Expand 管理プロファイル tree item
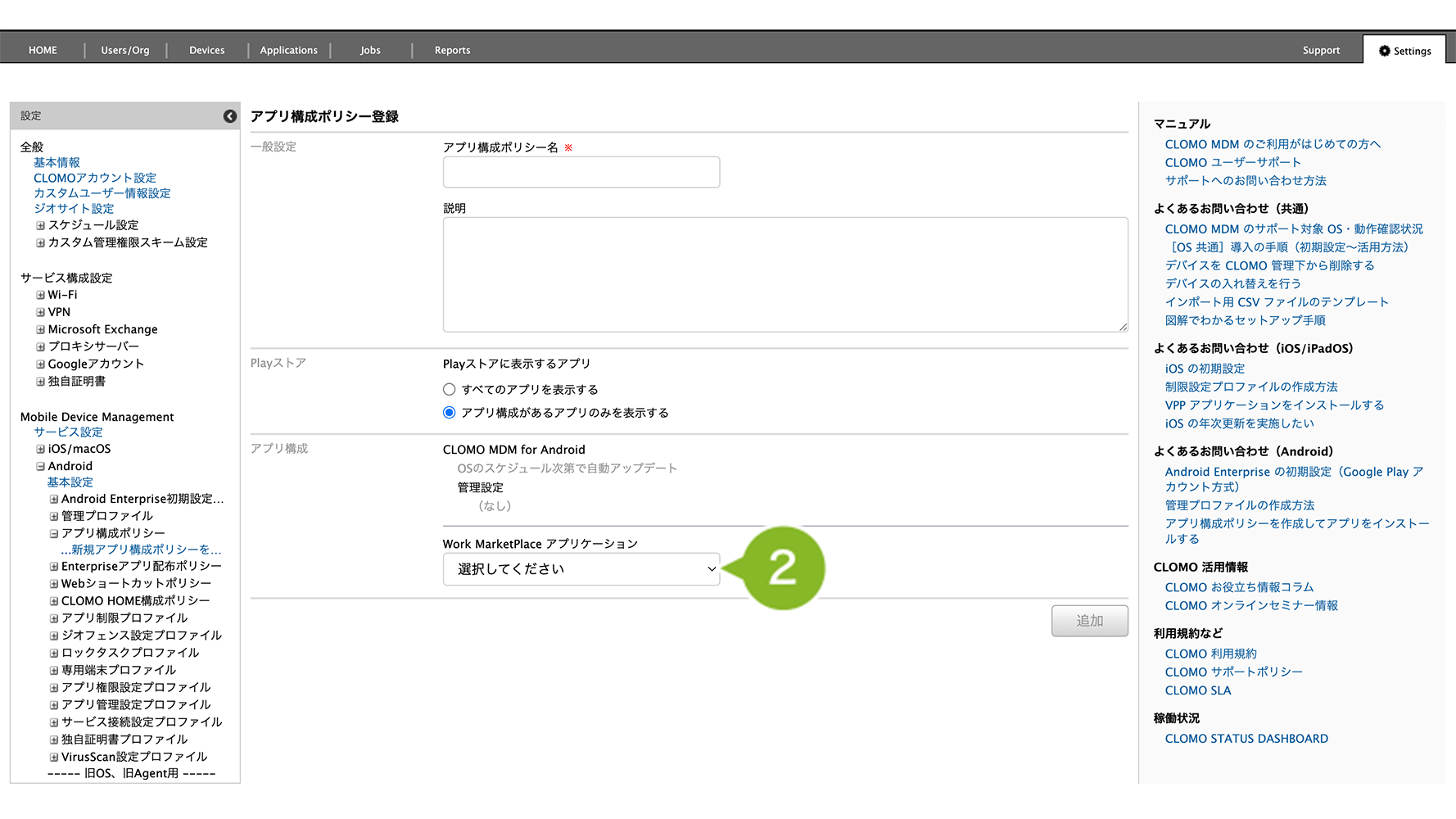 point(54,516)
